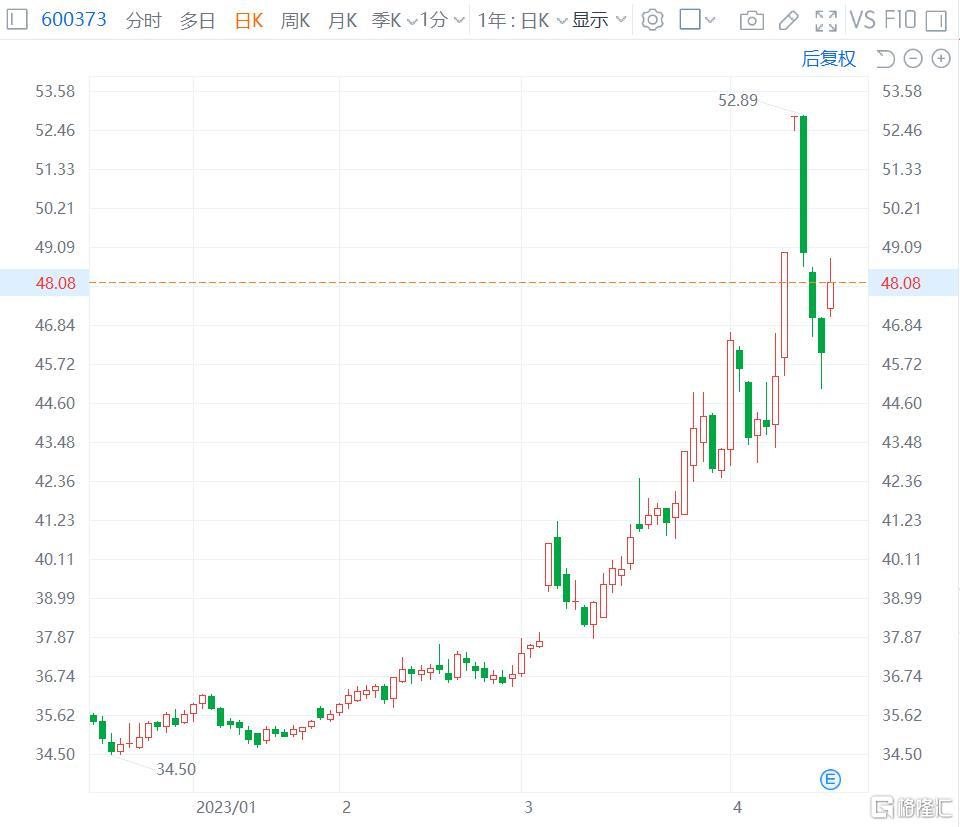
Task: Expand the layout selector dropdown arrow
Action: coord(710,20)
